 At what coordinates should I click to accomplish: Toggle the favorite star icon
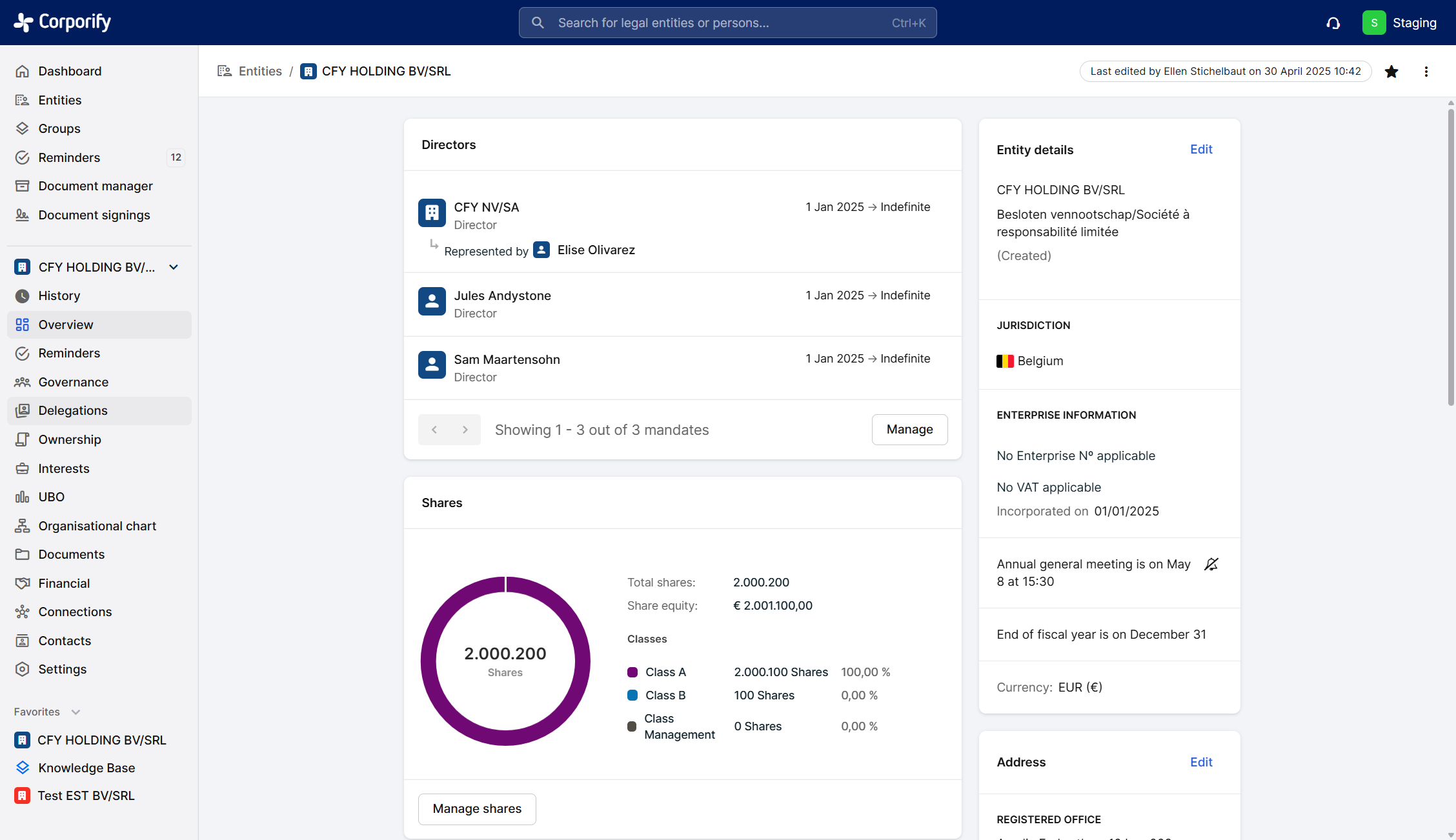pyautogui.click(x=1391, y=72)
